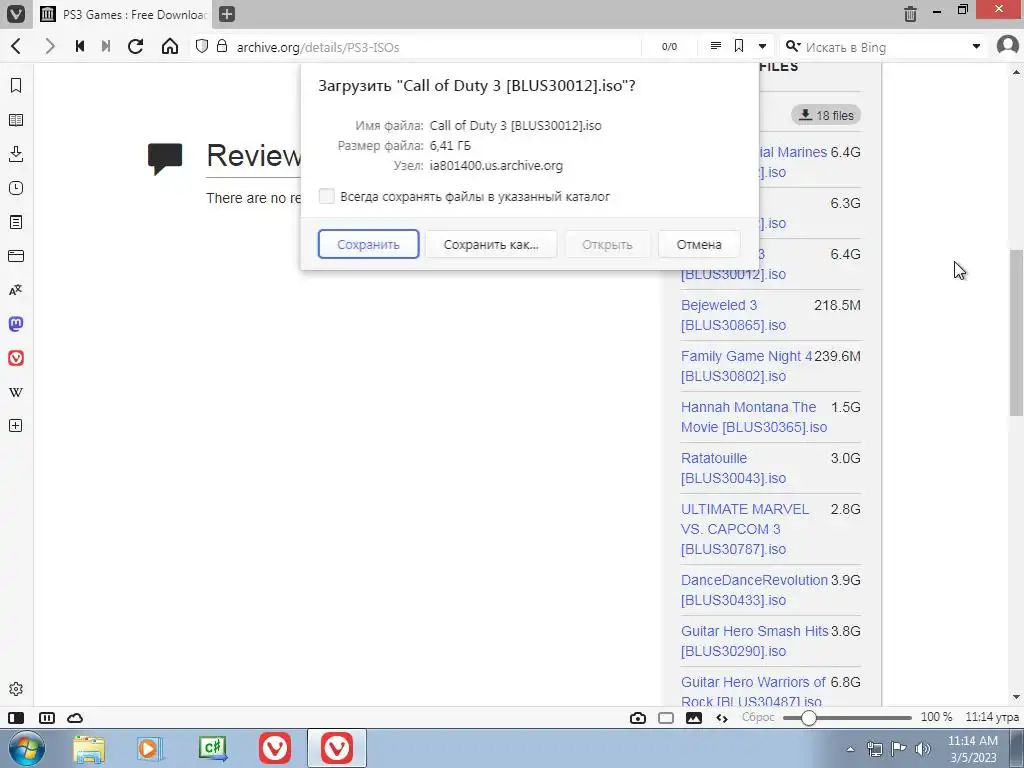Screen dimensions: 1024x768
Task: Open the Vivaldi web panel in sidebar
Action: tap(16, 358)
